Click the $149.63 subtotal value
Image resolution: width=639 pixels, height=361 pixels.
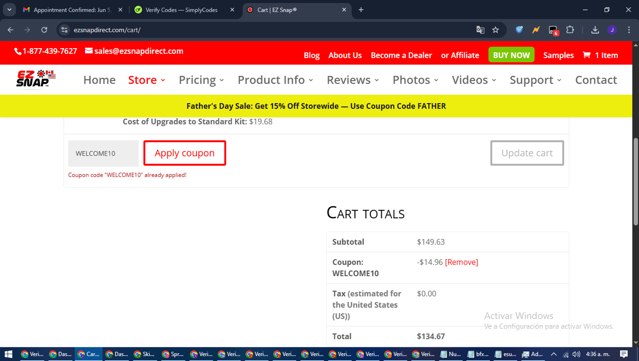pos(431,242)
